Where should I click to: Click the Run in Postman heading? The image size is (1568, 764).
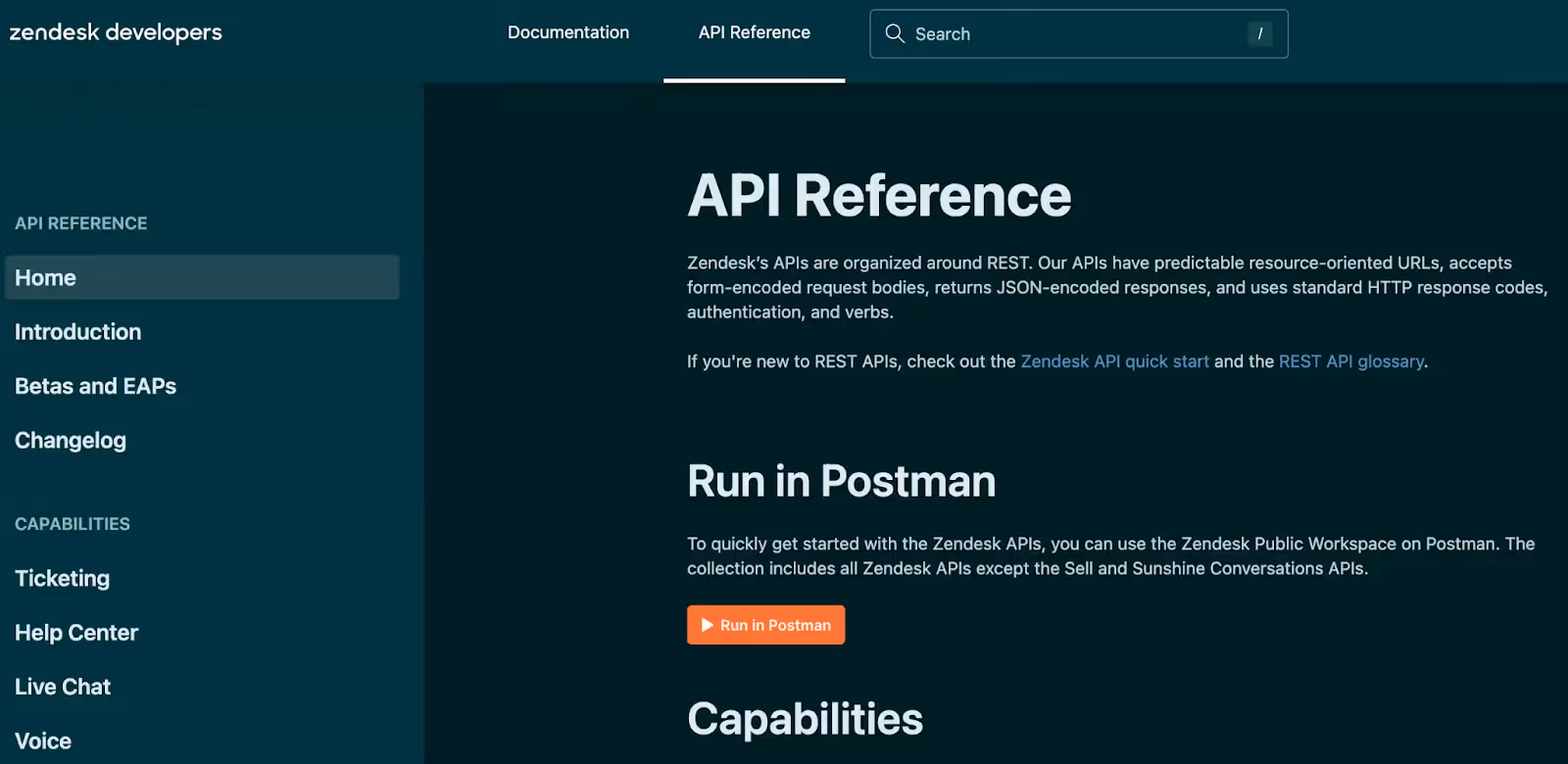tap(842, 481)
